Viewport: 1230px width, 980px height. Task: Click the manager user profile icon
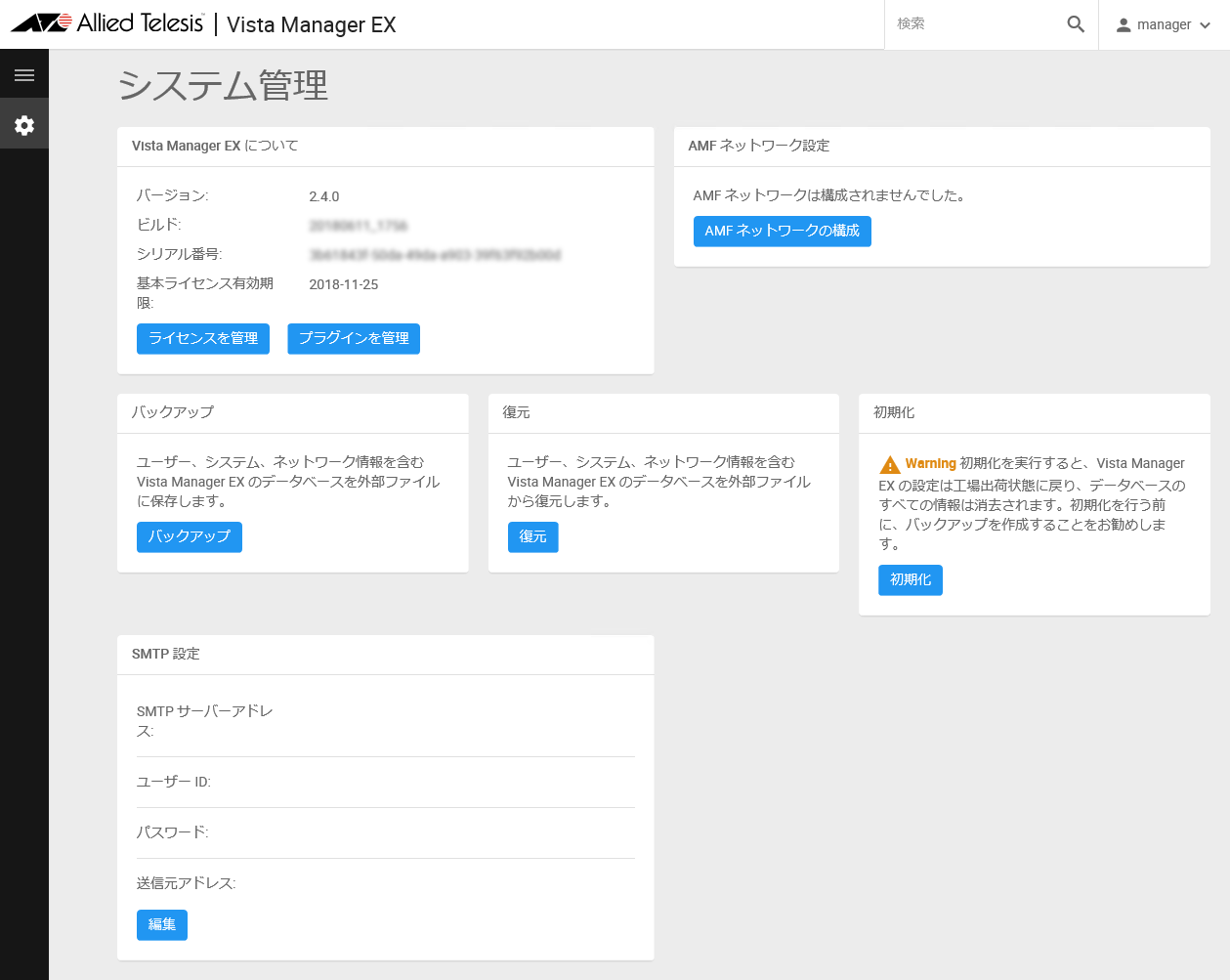1124,25
